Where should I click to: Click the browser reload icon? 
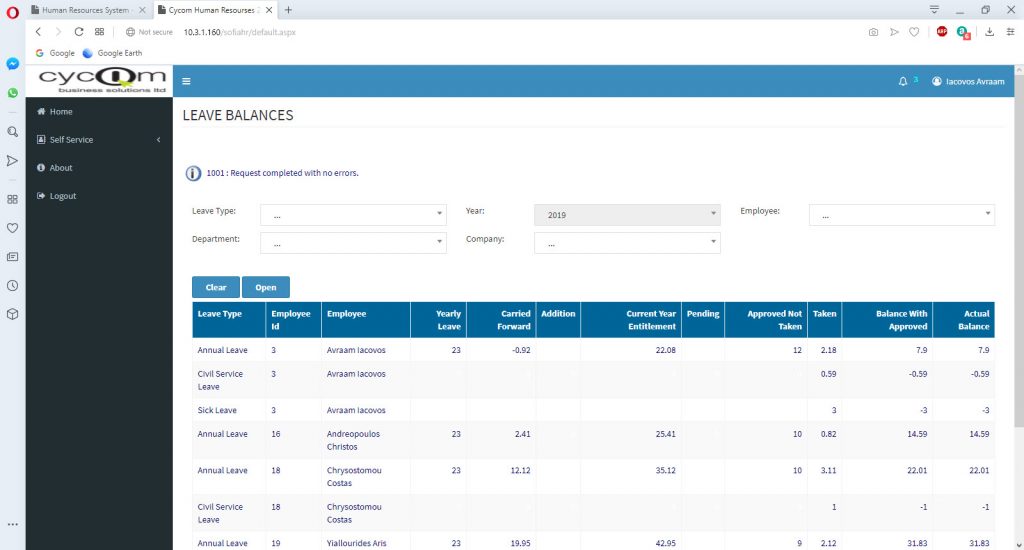pyautogui.click(x=78, y=31)
